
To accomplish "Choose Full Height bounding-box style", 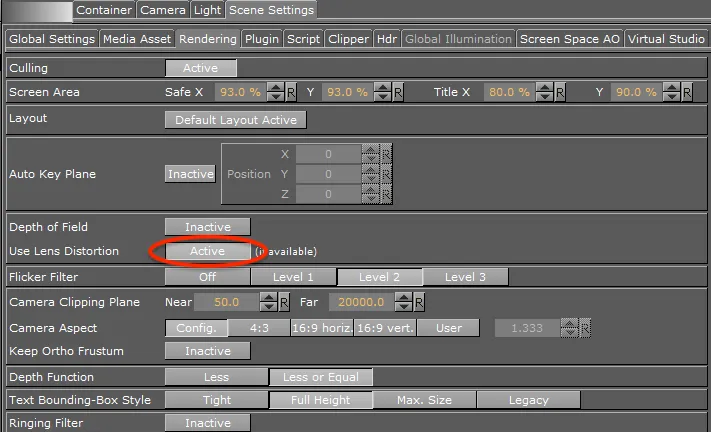I will [x=321, y=400].
